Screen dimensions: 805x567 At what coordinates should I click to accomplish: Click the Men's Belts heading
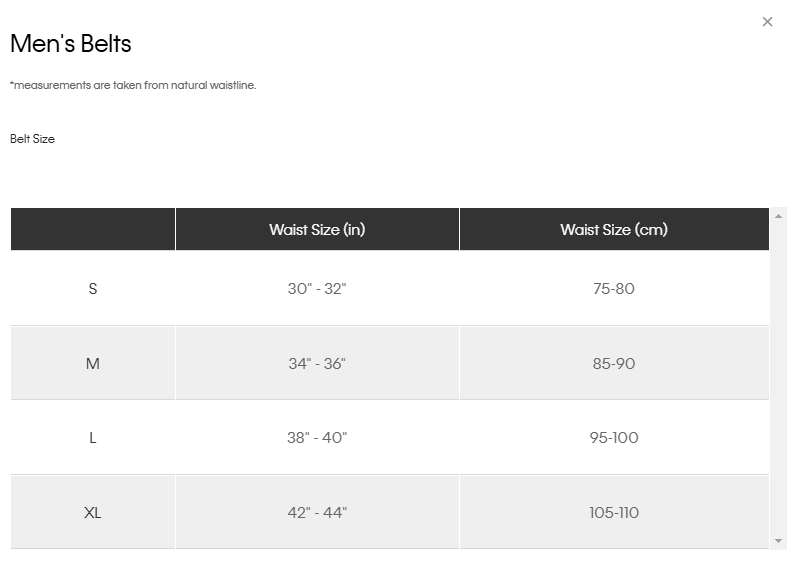[71, 44]
